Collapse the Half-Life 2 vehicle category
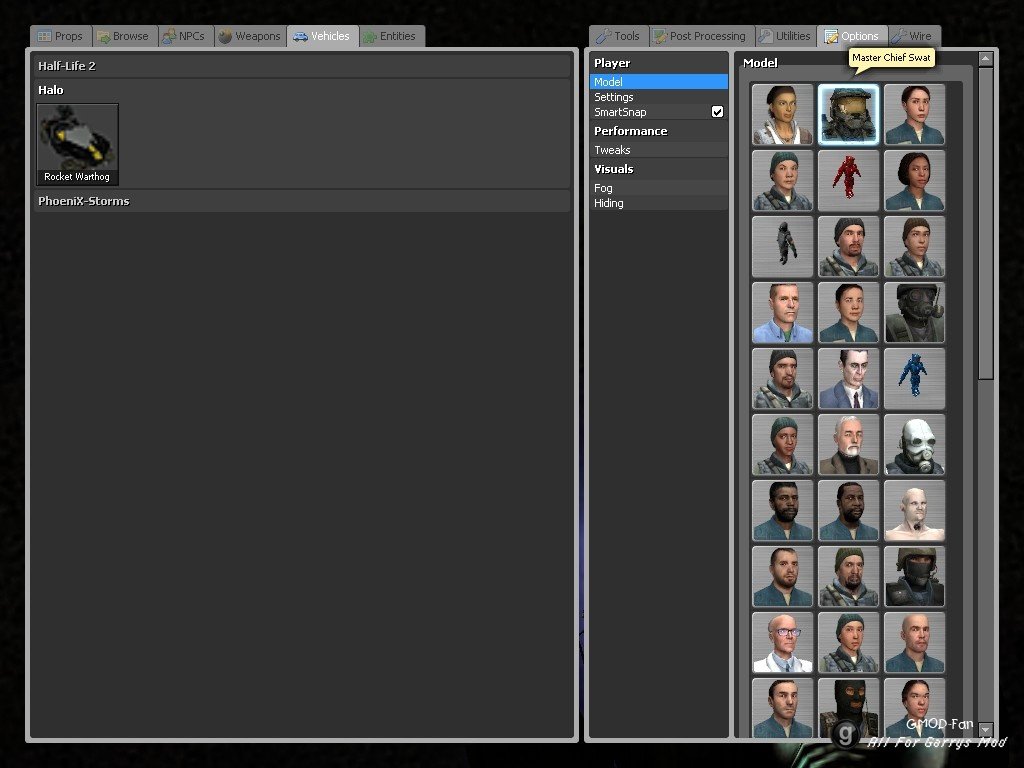The height and width of the screenshot is (768, 1024). (x=302, y=66)
